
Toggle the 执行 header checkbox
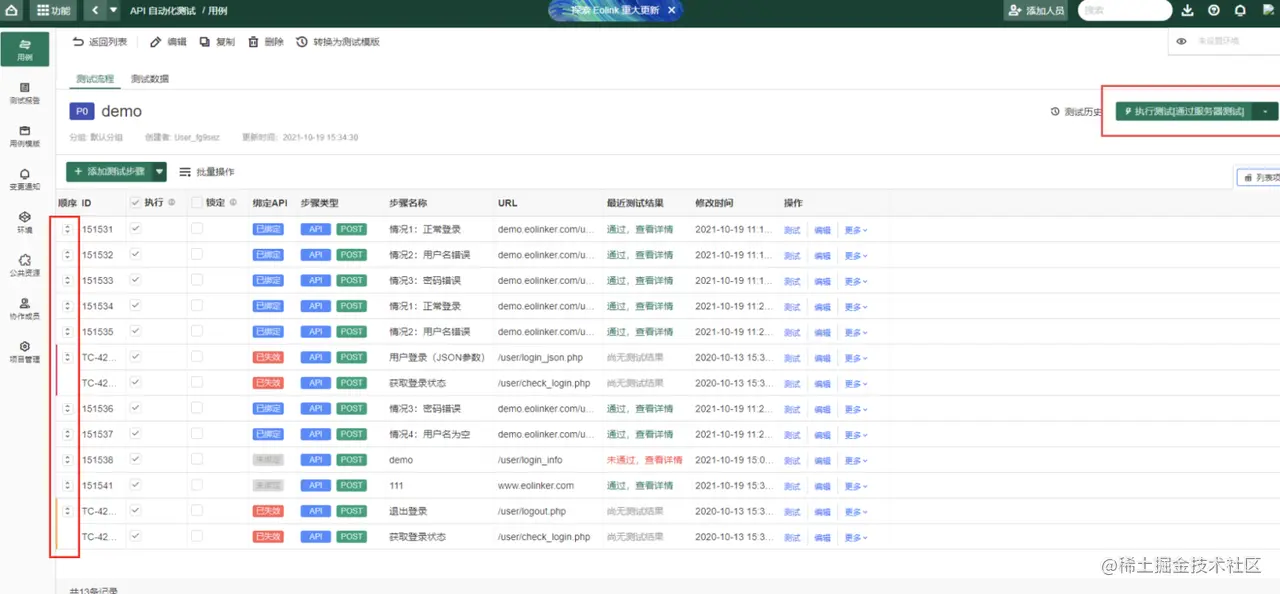click(x=135, y=202)
